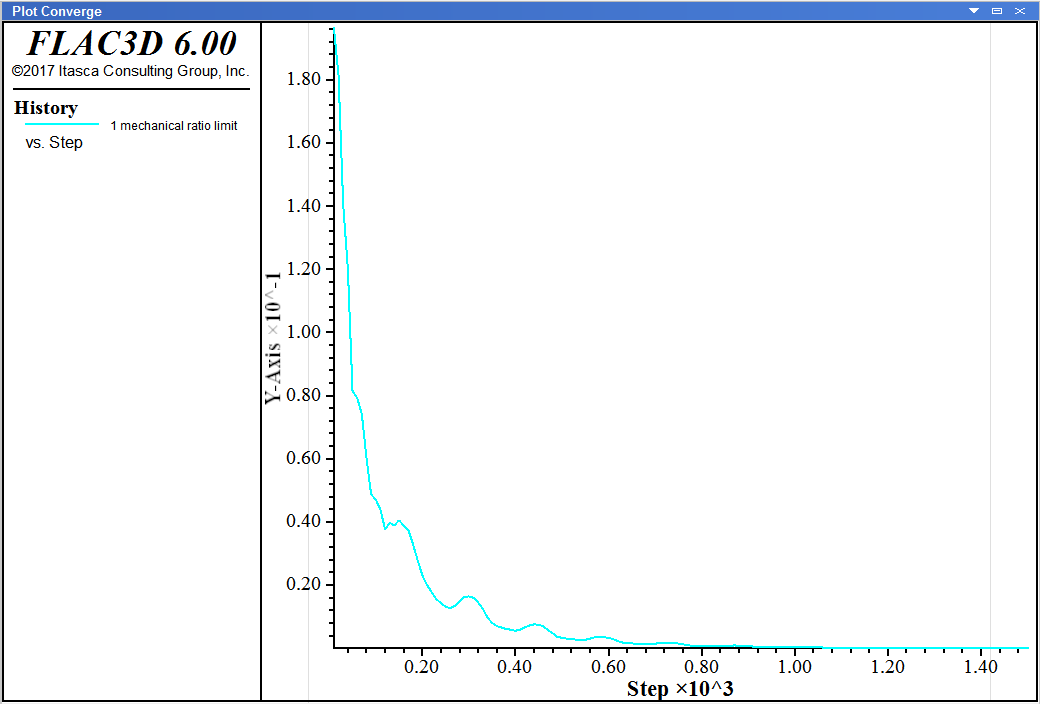Click the 1.40 y-axis tick value
This screenshot has height=704, width=1040.
tap(303, 206)
